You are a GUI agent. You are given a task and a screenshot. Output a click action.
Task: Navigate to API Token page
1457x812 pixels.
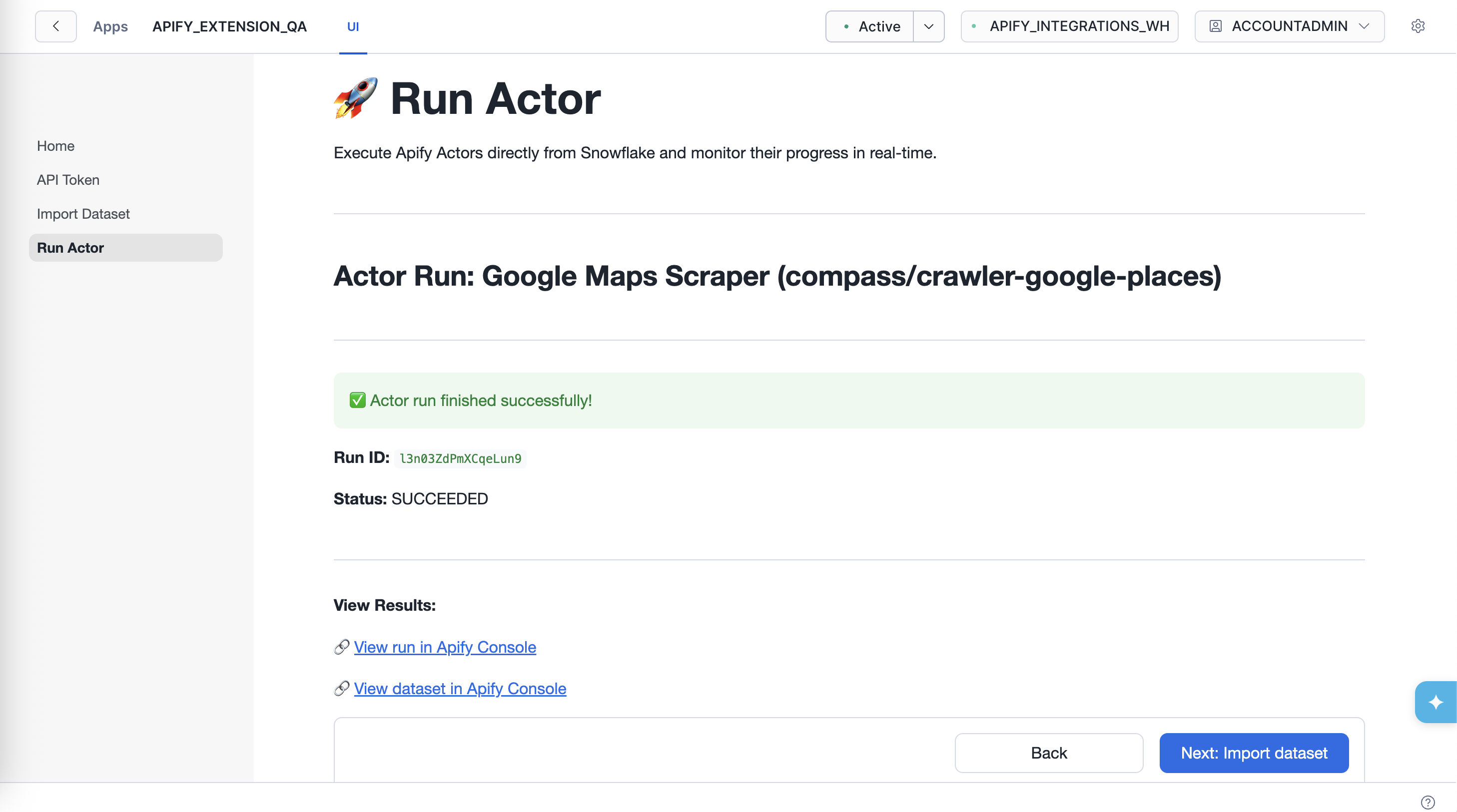(x=68, y=179)
